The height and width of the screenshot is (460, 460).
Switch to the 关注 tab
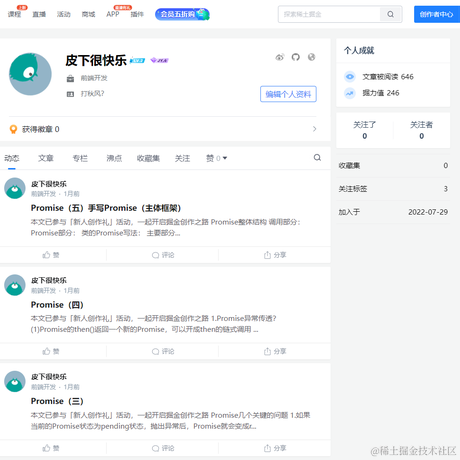pos(182,158)
